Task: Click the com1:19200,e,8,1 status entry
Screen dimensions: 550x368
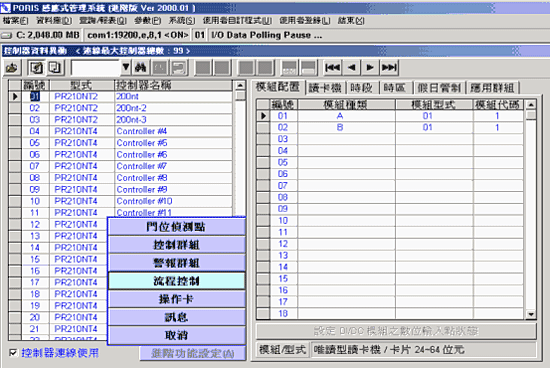Action: point(138,35)
